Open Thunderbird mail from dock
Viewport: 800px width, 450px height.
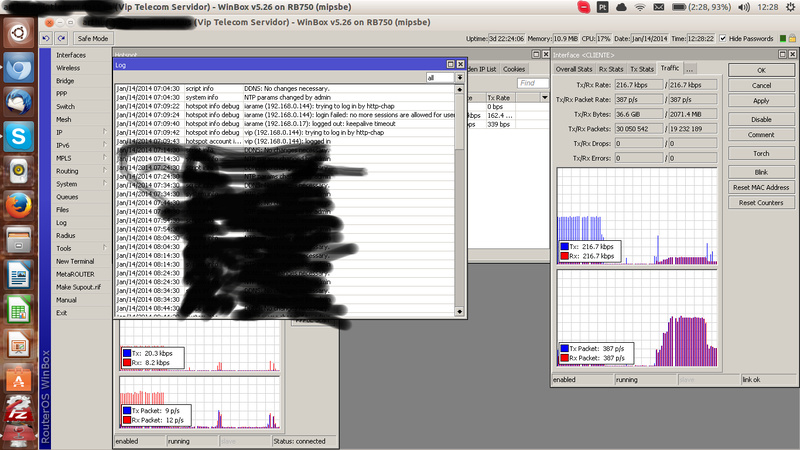pyautogui.click(x=18, y=102)
